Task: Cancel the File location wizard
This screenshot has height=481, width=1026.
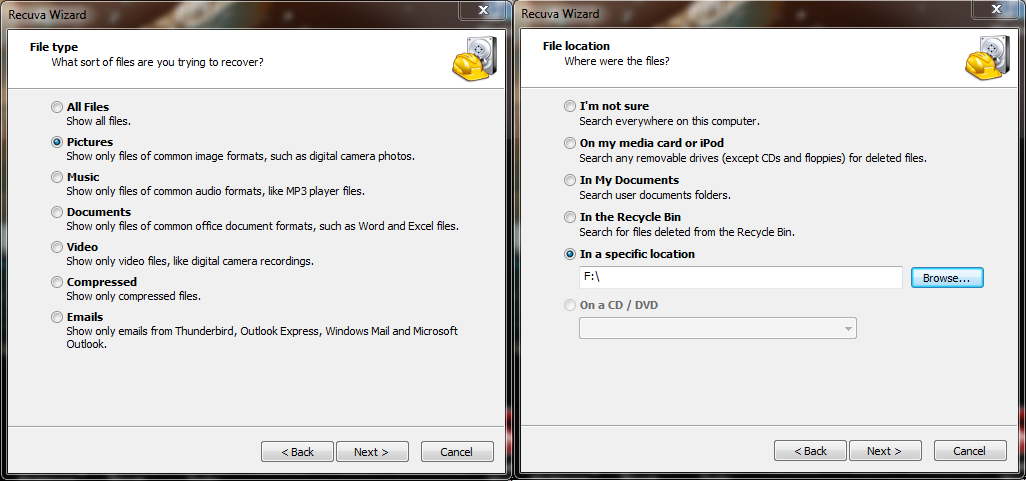Action: [x=970, y=451]
